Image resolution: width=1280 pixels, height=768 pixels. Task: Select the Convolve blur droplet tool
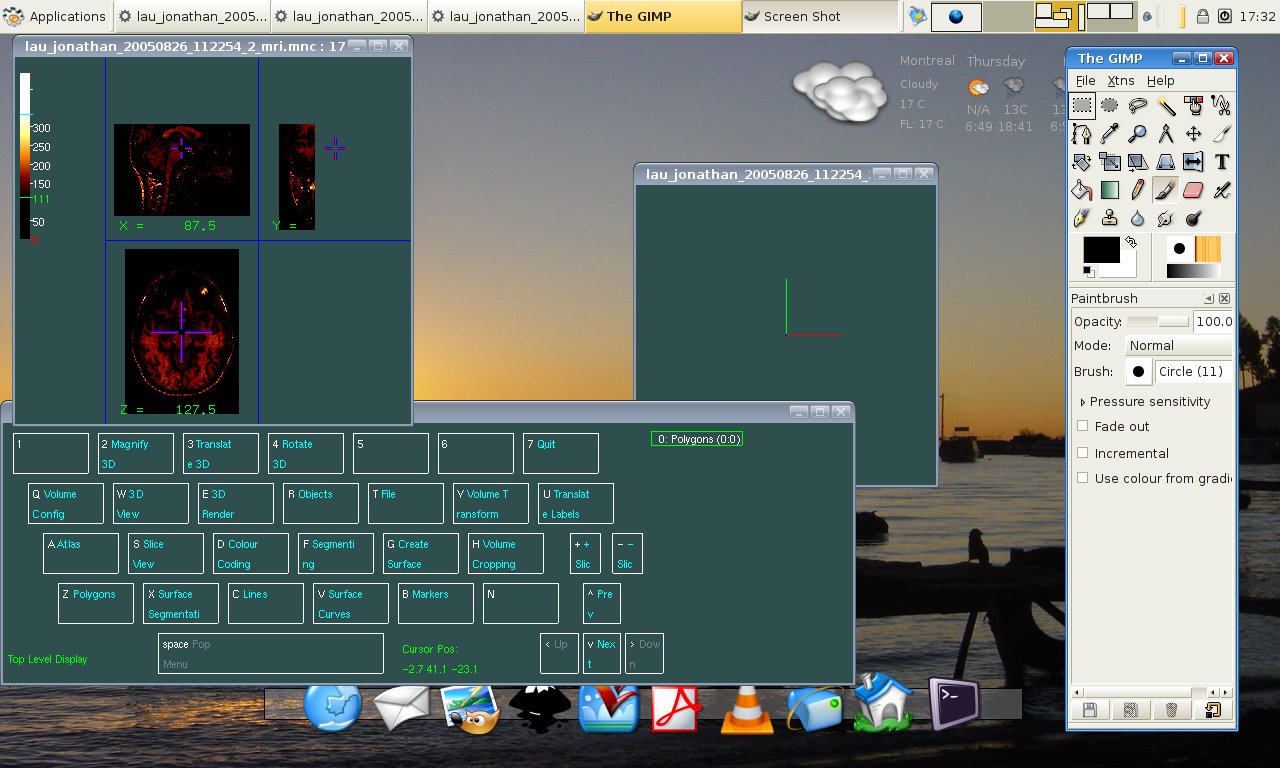tap(1138, 217)
